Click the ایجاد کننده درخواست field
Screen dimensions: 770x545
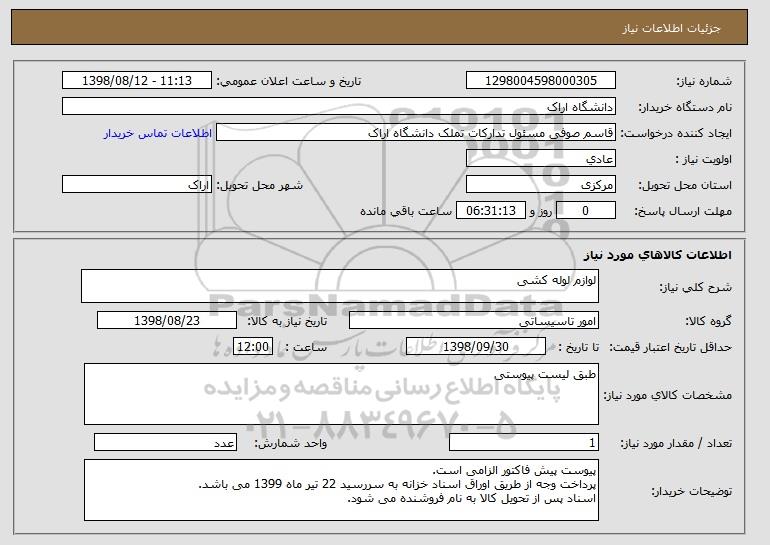(416, 133)
